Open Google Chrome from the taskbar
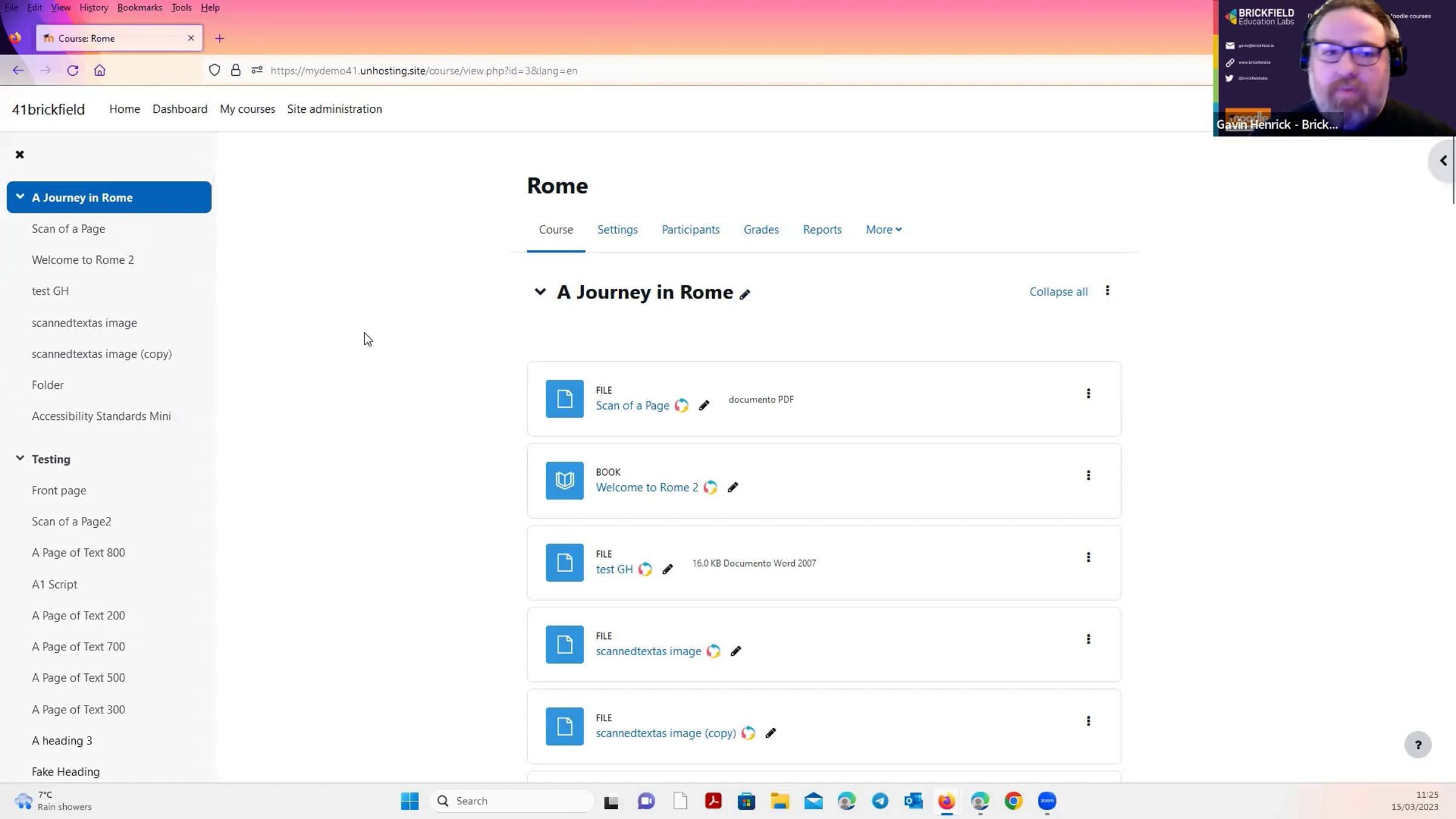The width and height of the screenshot is (1456, 819). coord(1013,801)
